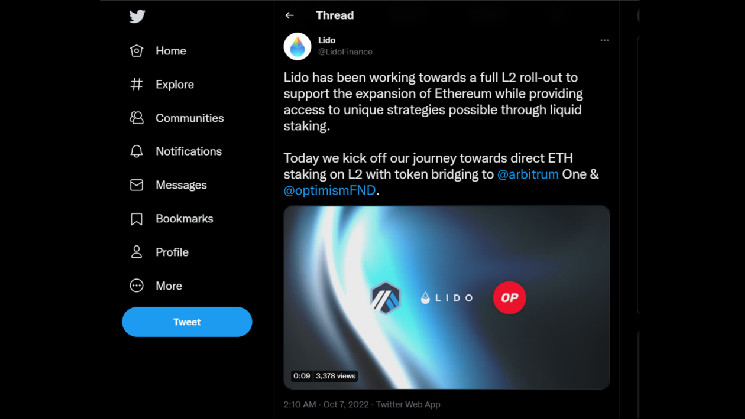Click the Bookmarks icon
The height and width of the screenshot is (419, 745).
pos(137,219)
